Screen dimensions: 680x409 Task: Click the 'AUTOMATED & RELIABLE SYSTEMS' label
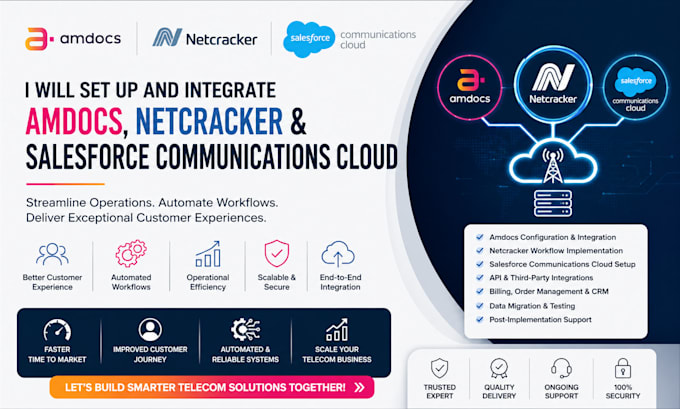click(x=245, y=354)
